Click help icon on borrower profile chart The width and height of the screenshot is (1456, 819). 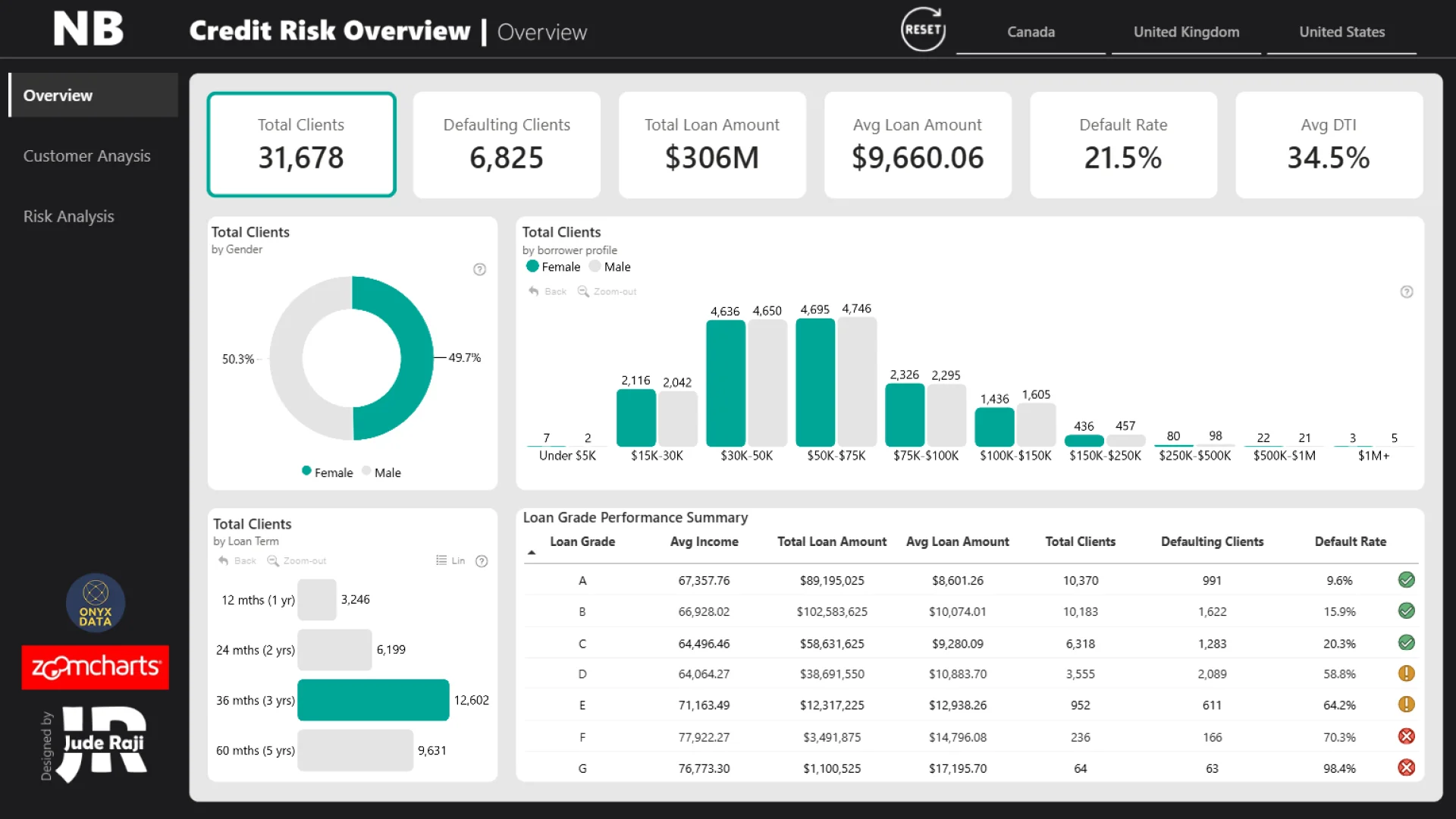(1407, 292)
